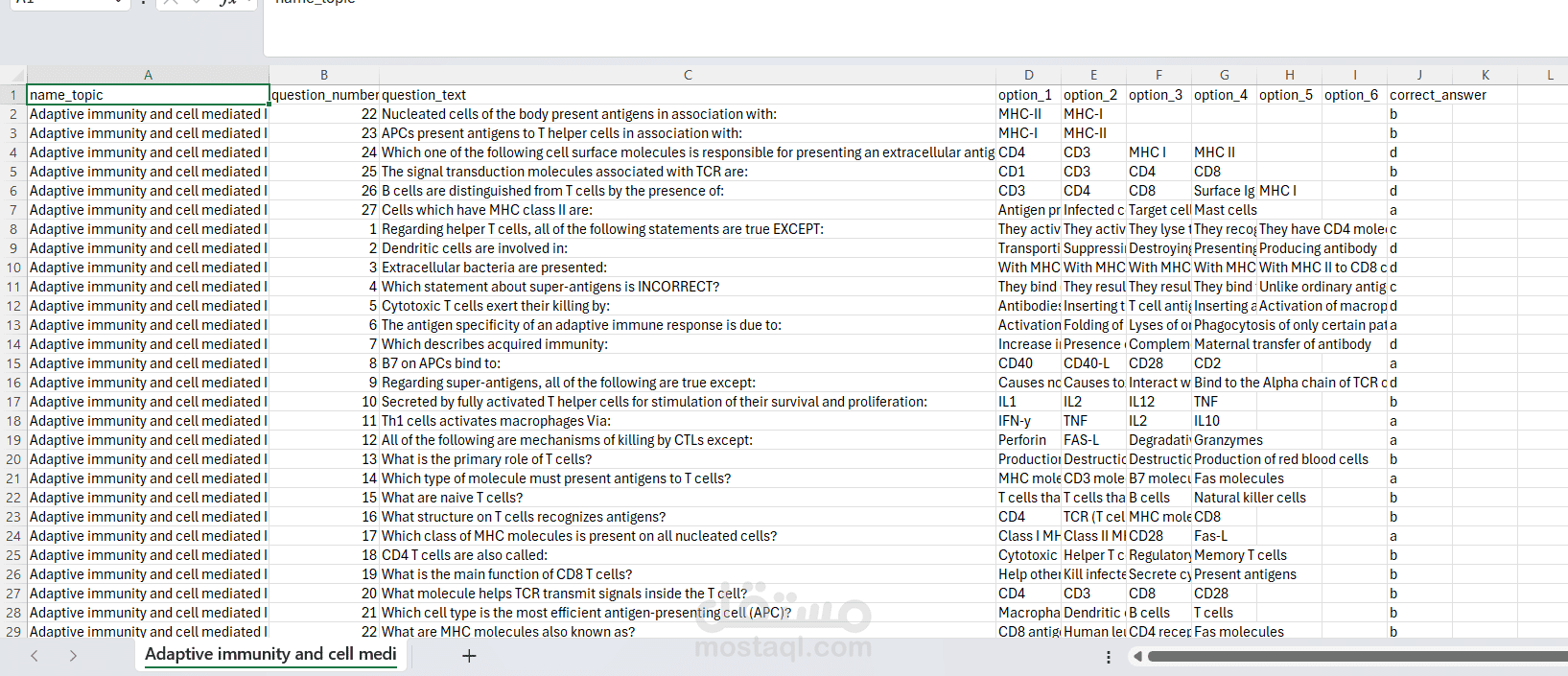Select column H header
This screenshot has height=676, width=1568.
(x=1290, y=75)
